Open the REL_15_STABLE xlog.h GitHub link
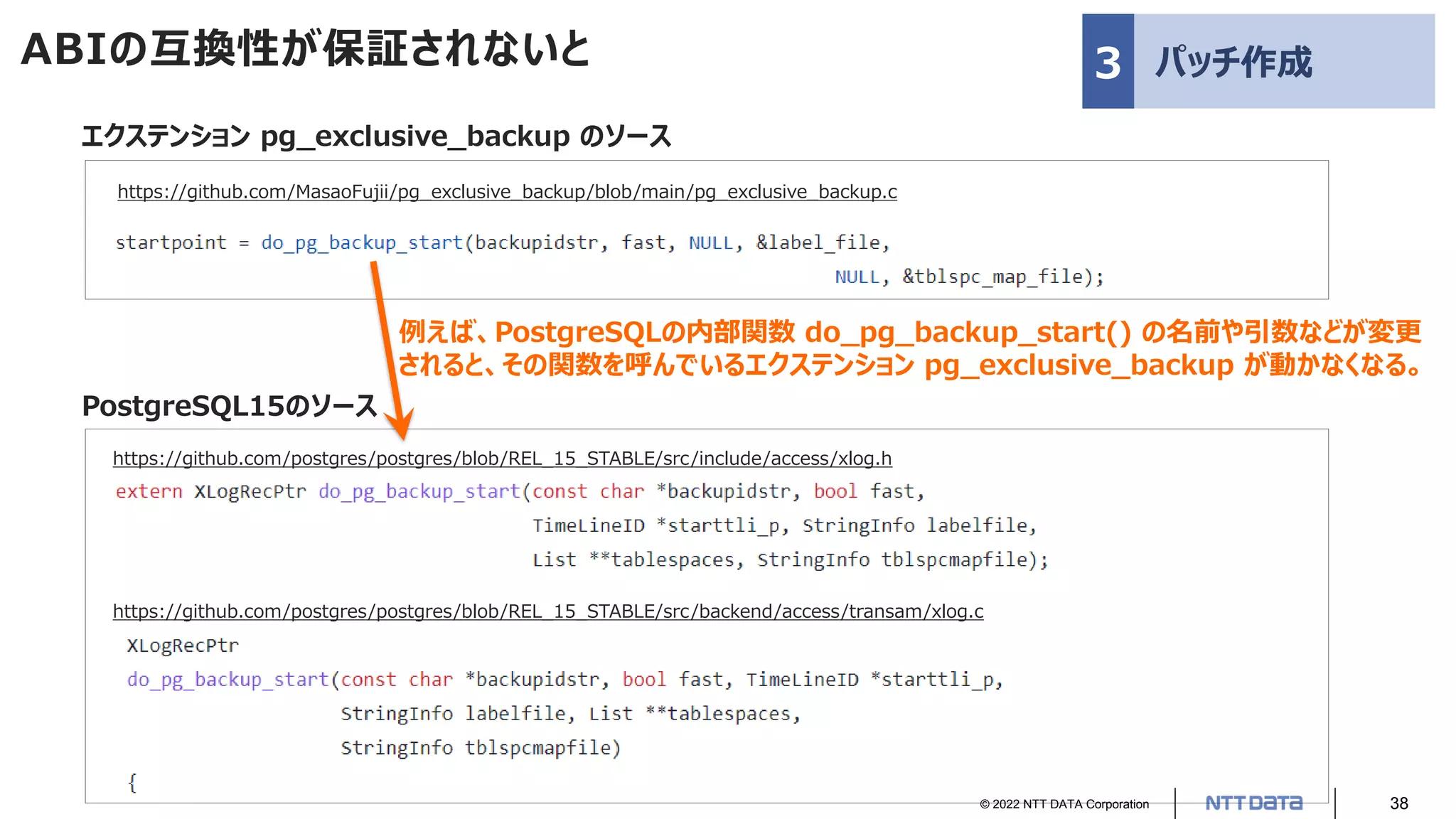 (x=502, y=459)
